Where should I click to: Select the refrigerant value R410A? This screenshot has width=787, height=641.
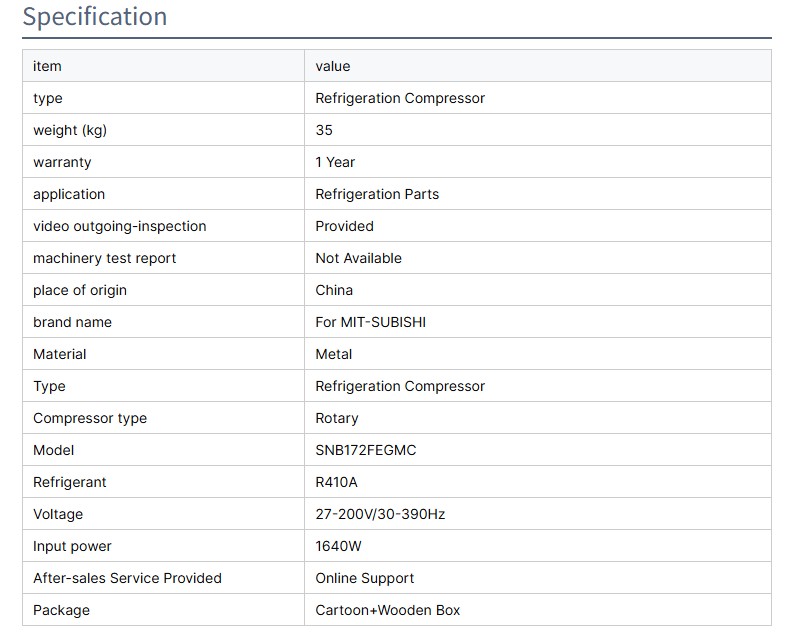(x=336, y=482)
